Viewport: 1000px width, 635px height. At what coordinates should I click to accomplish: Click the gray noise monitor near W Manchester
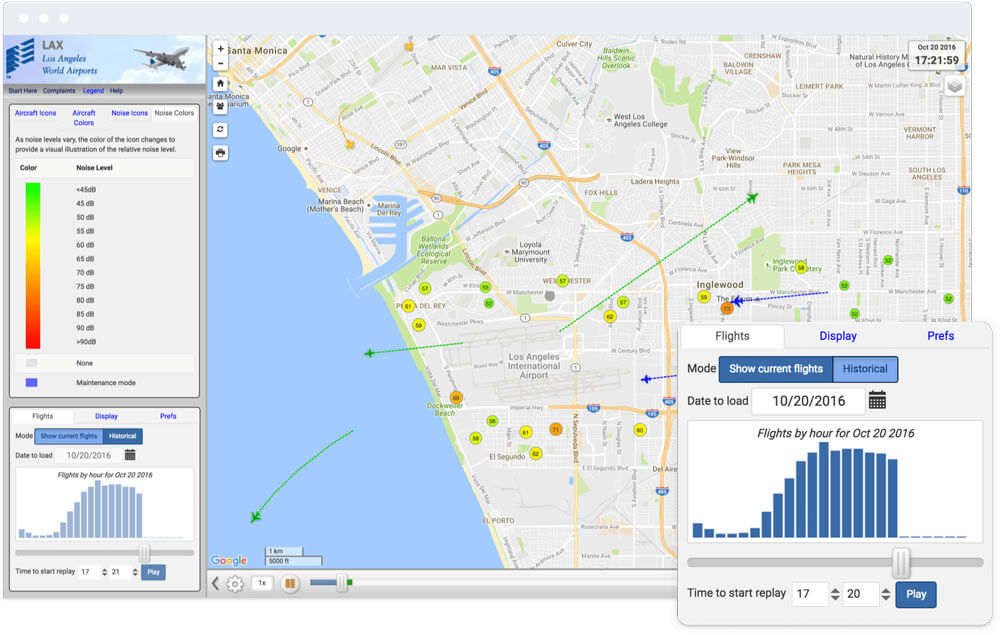pos(550,296)
